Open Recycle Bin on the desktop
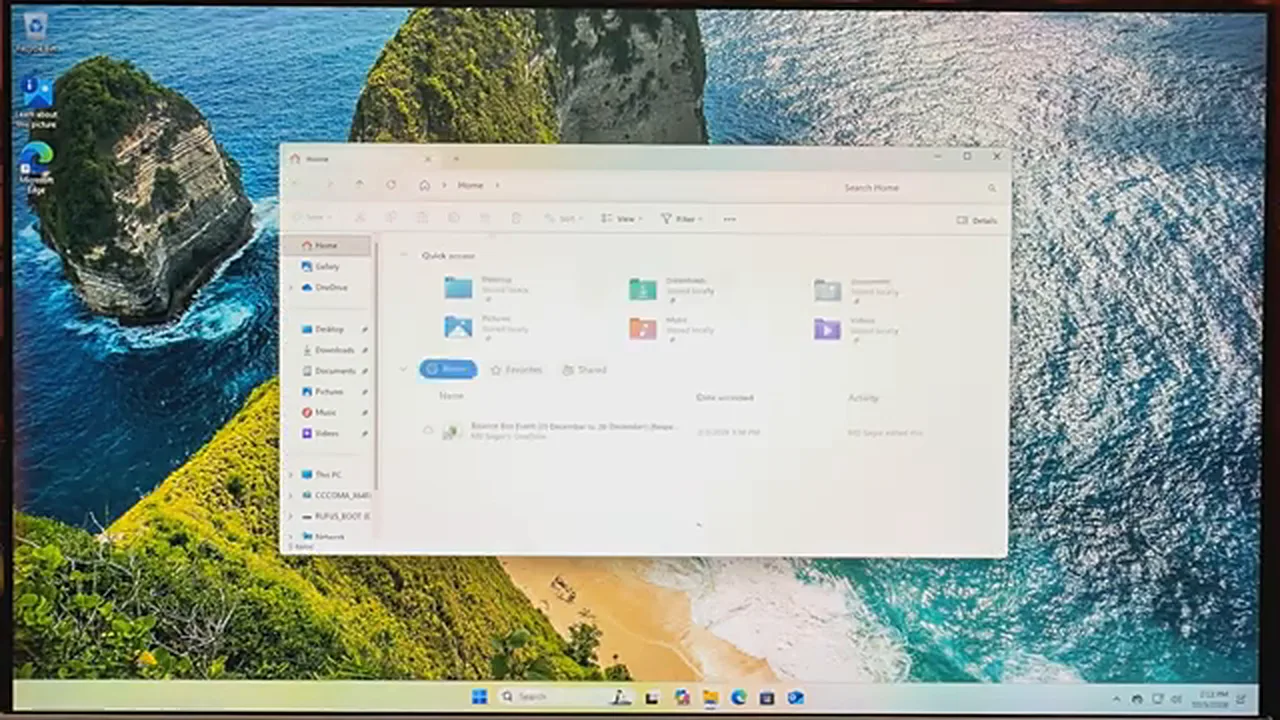1280x720 pixels. coord(36,33)
